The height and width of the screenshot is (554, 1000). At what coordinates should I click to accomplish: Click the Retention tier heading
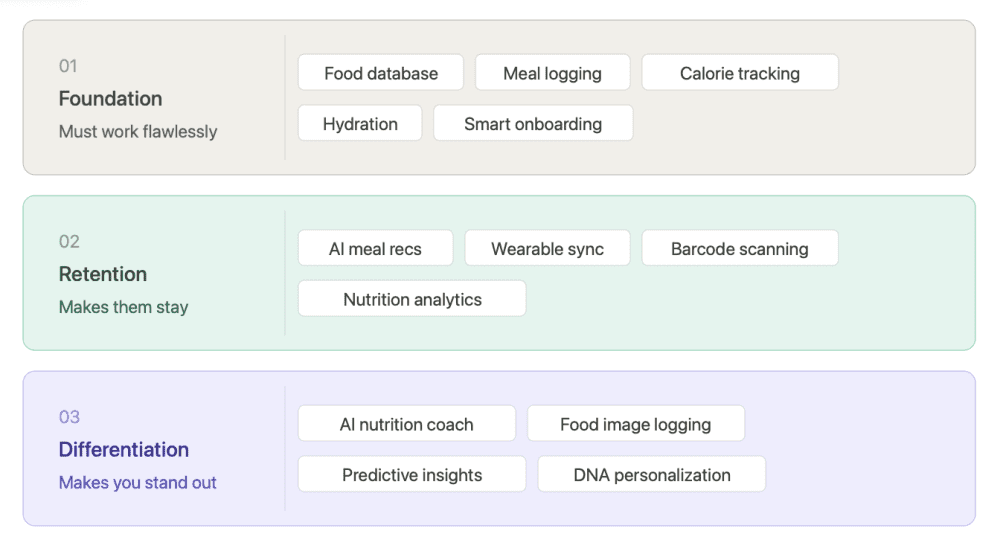click(103, 274)
